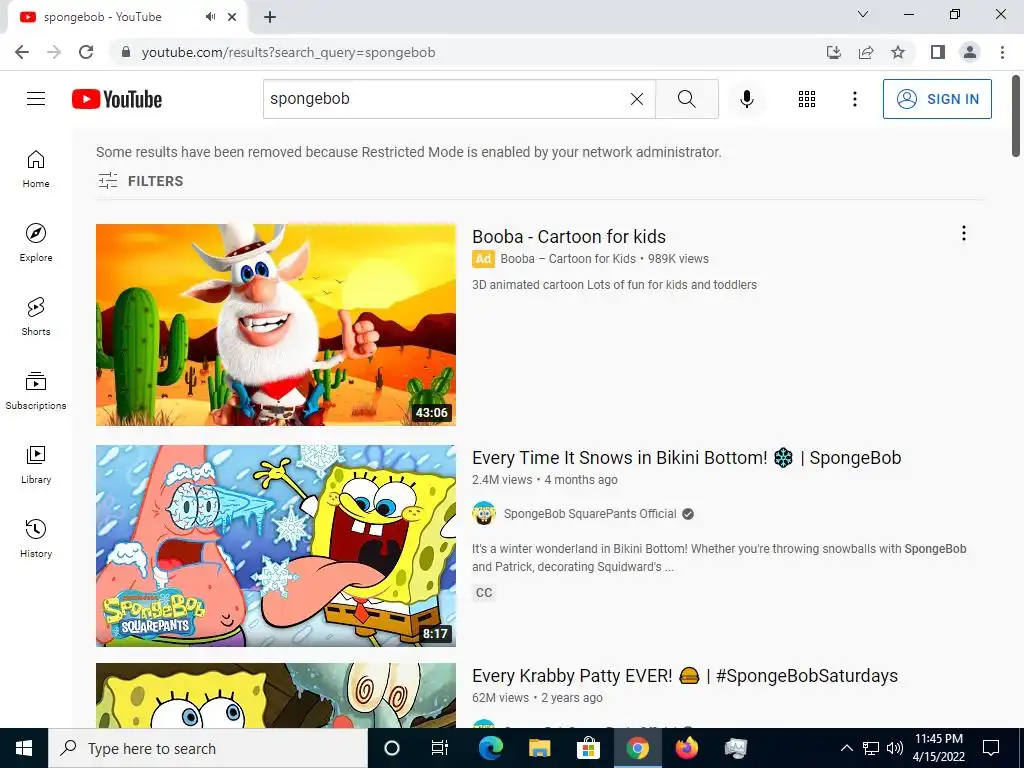The height and width of the screenshot is (768, 1024).
Task: Open Task View on taskbar
Action: pos(440,748)
